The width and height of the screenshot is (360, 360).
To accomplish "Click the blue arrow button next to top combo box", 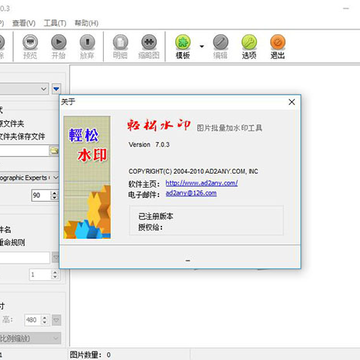I will [x=56, y=89].
